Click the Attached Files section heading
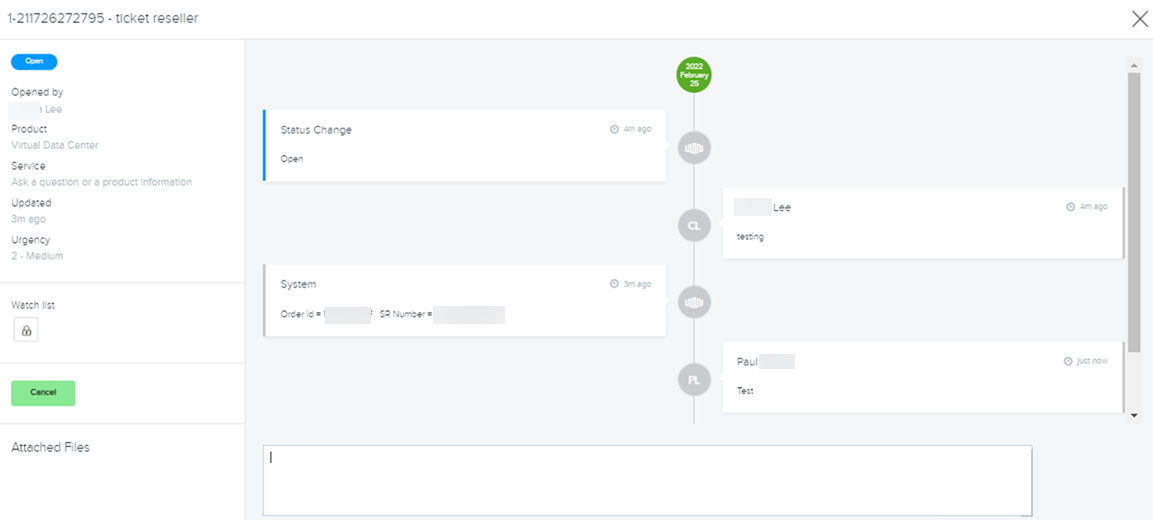This screenshot has height=520, width=1153. coord(51,447)
